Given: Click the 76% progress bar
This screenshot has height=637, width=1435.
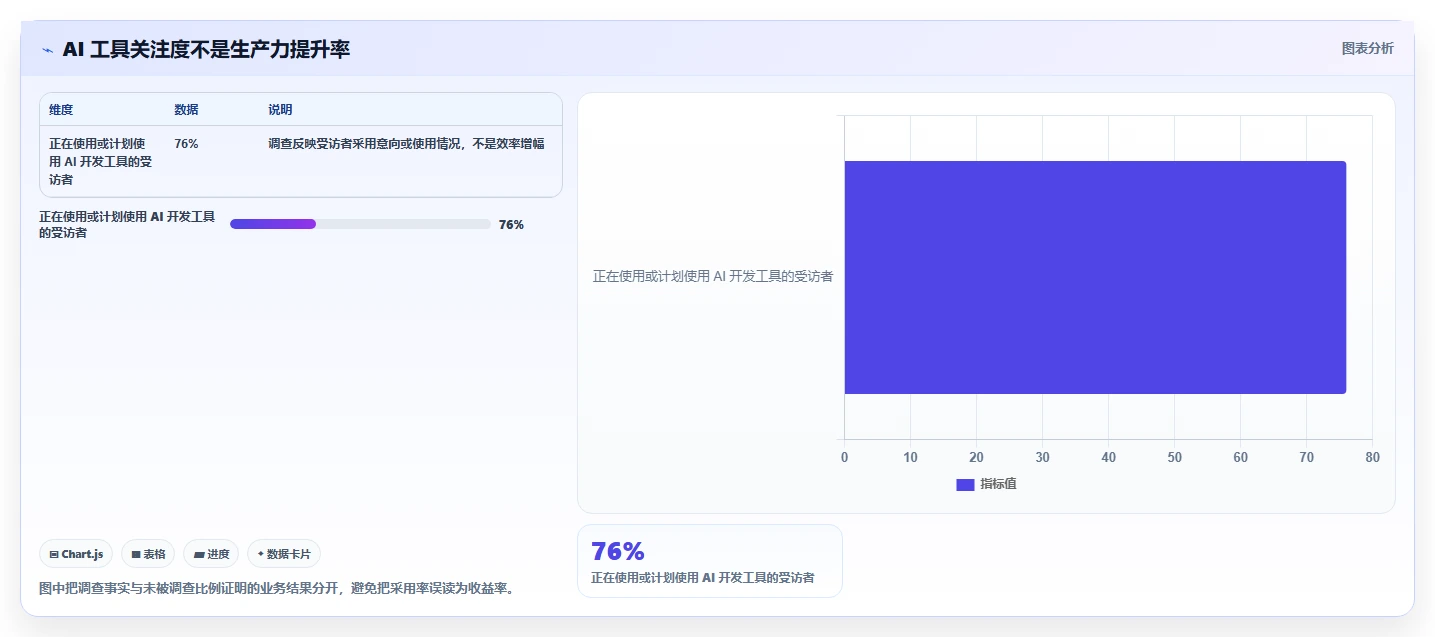Looking at the screenshot, I should (x=360, y=224).
